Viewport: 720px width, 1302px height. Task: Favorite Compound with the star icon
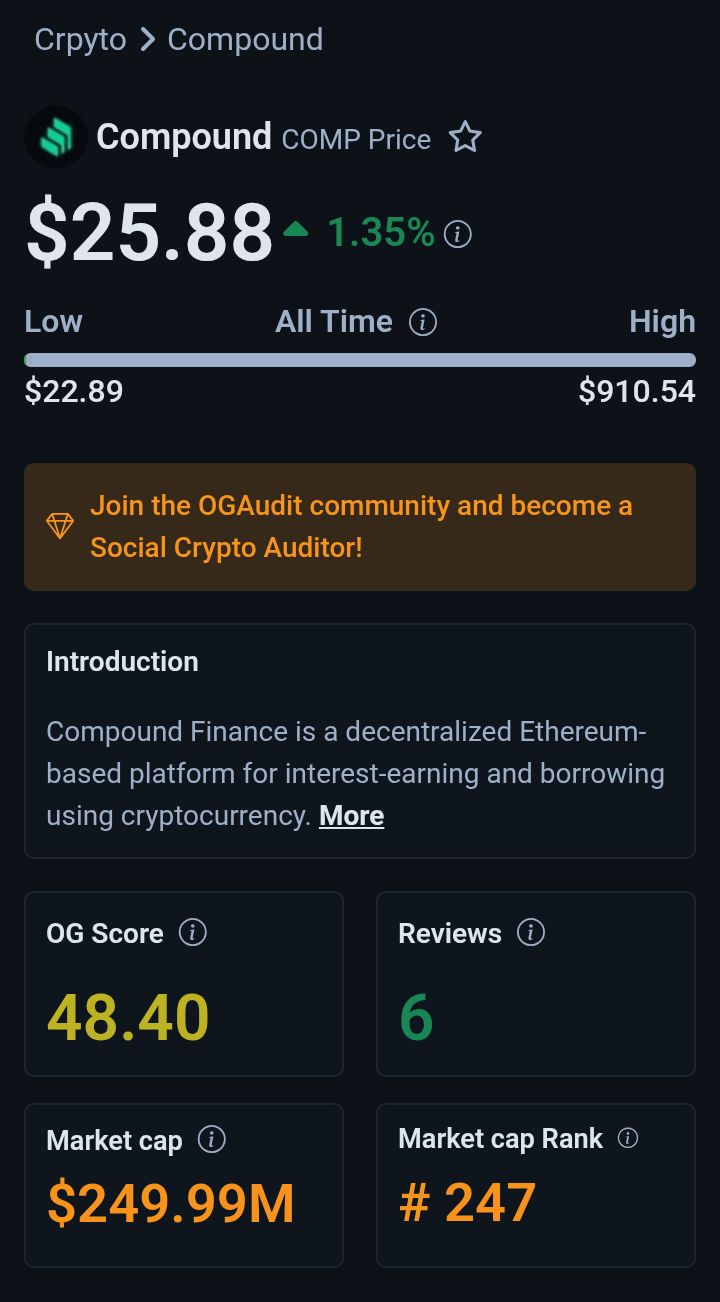coord(465,137)
